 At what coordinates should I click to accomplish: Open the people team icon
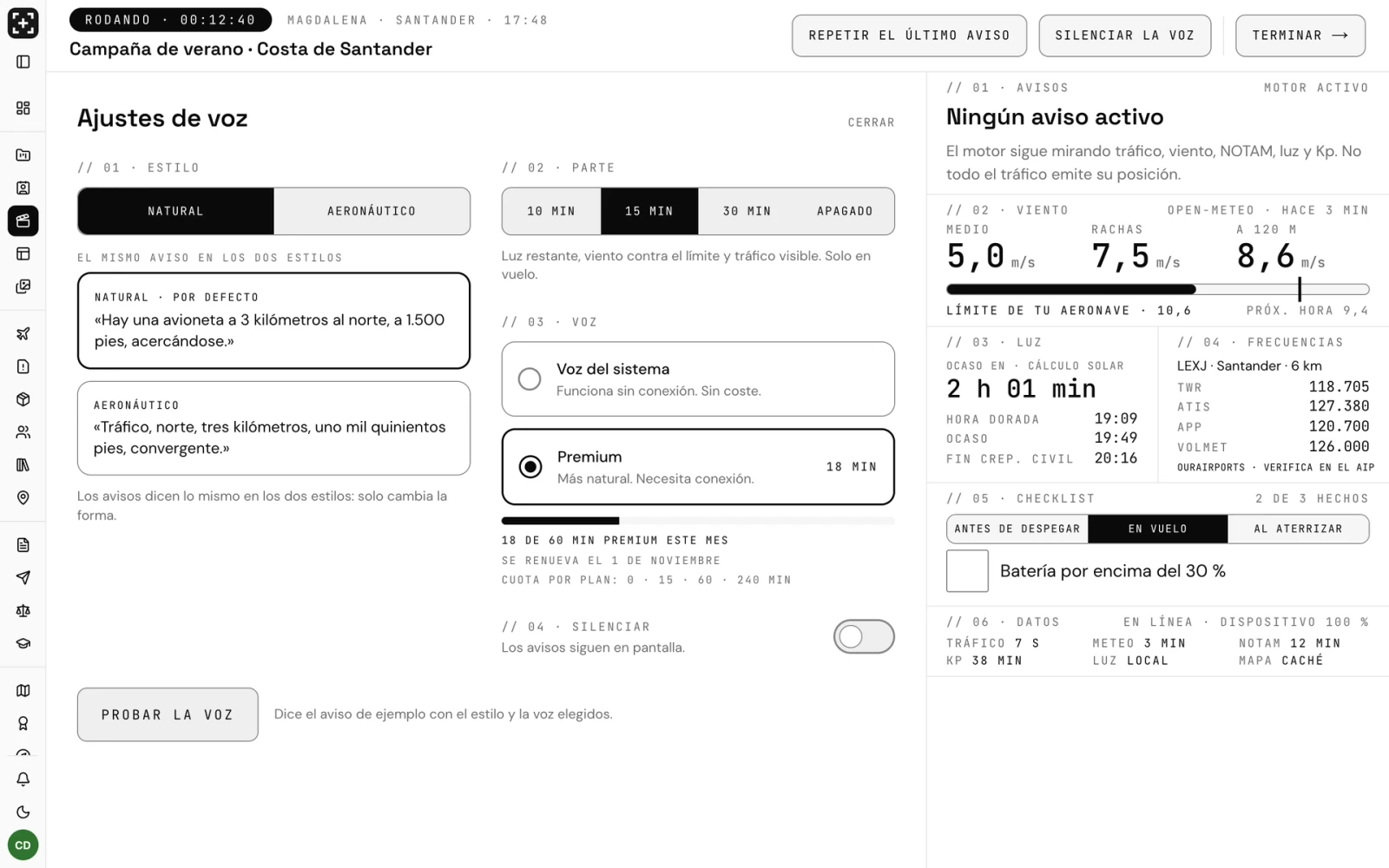coord(23,432)
